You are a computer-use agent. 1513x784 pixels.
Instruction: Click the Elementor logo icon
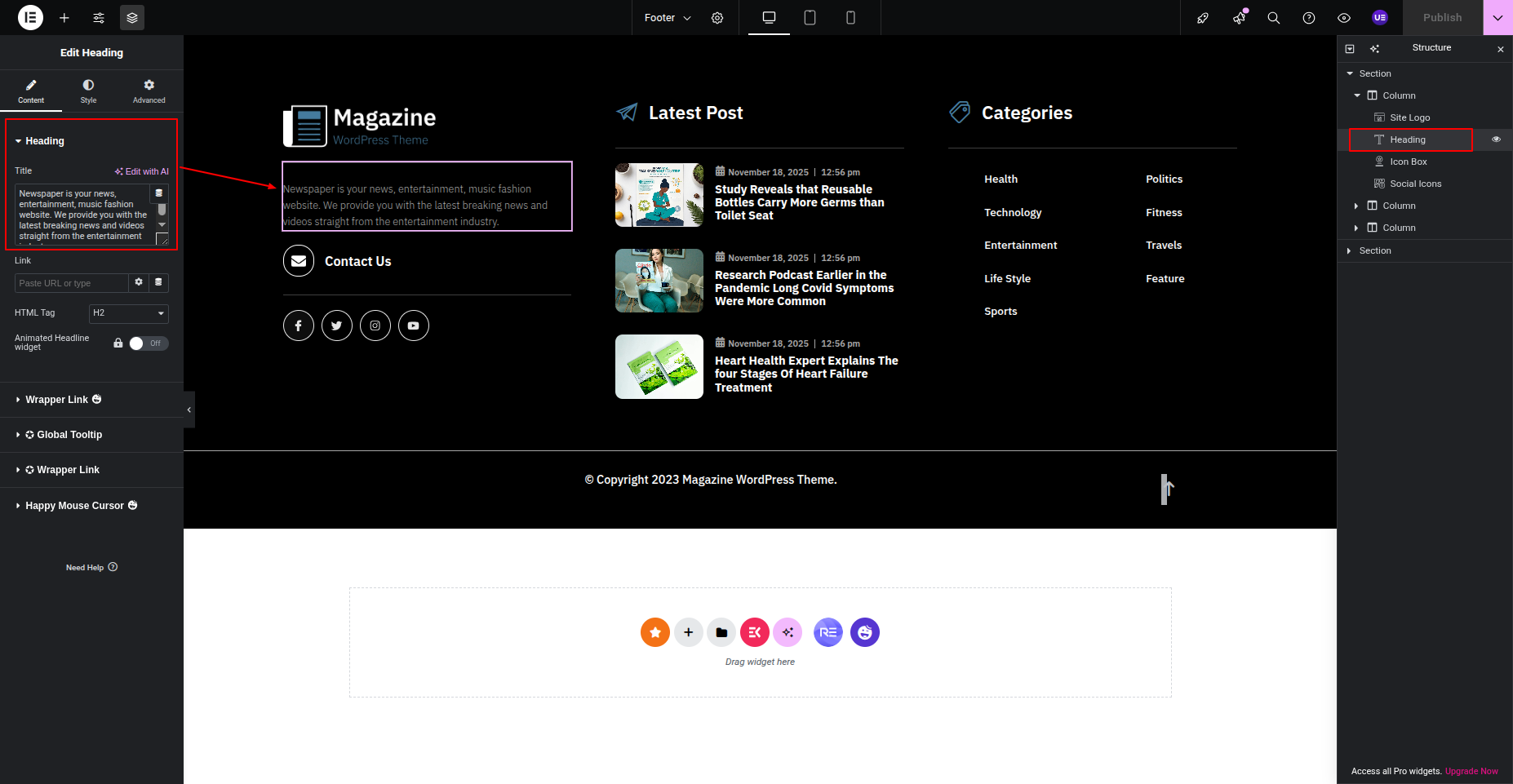pyautogui.click(x=30, y=17)
